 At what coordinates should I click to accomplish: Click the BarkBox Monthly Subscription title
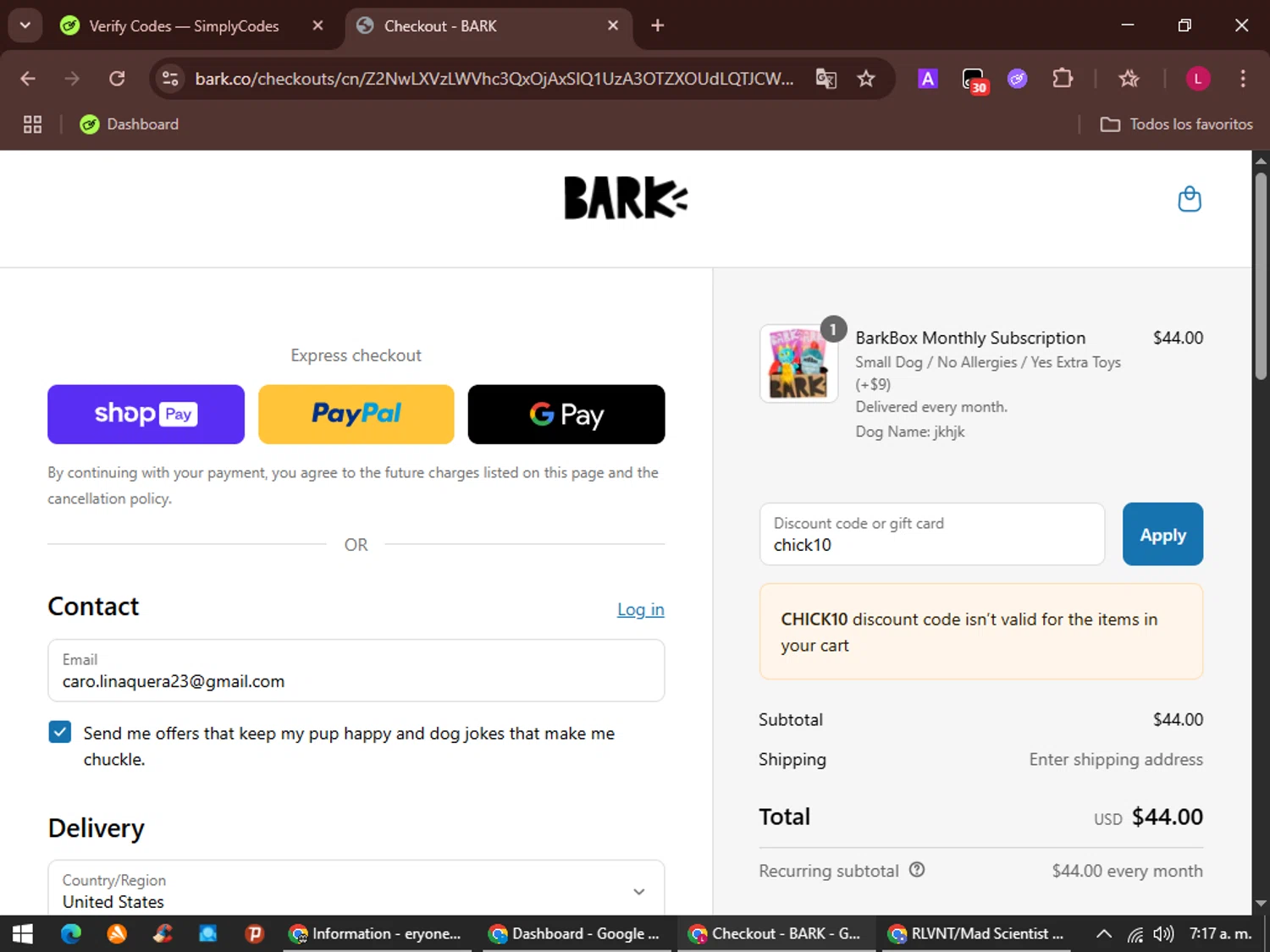(x=970, y=338)
